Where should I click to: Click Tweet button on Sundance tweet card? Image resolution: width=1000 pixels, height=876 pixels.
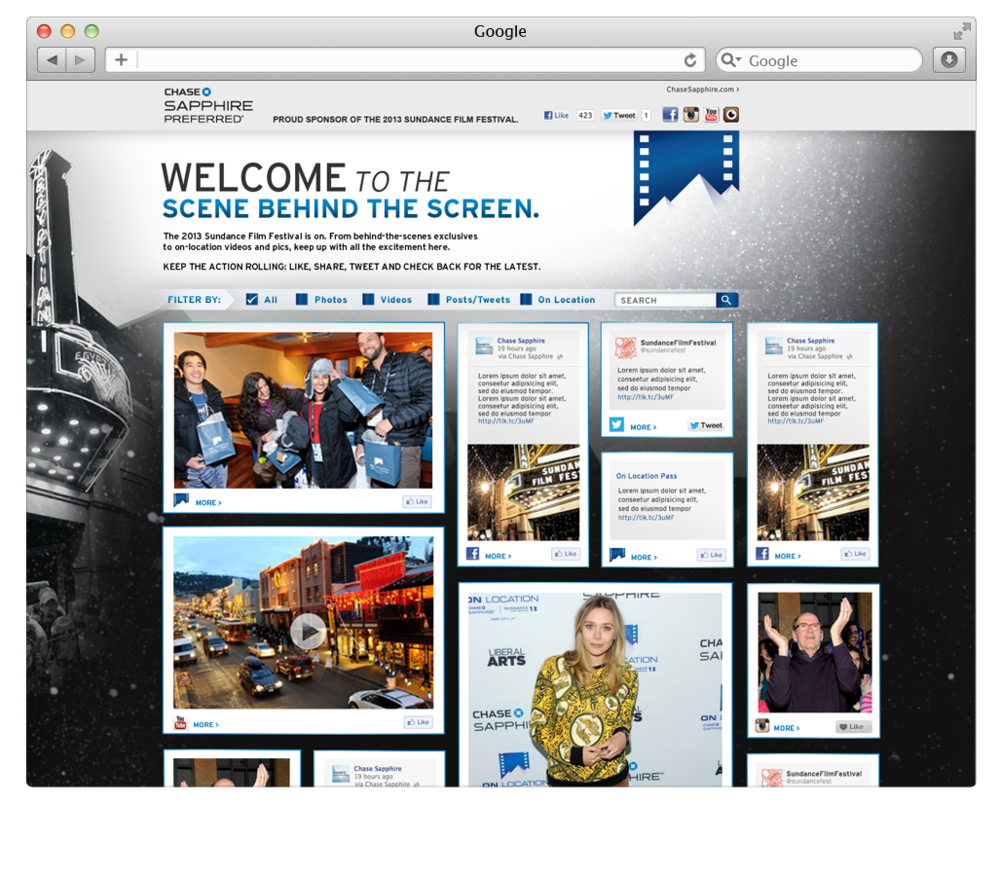click(x=706, y=425)
